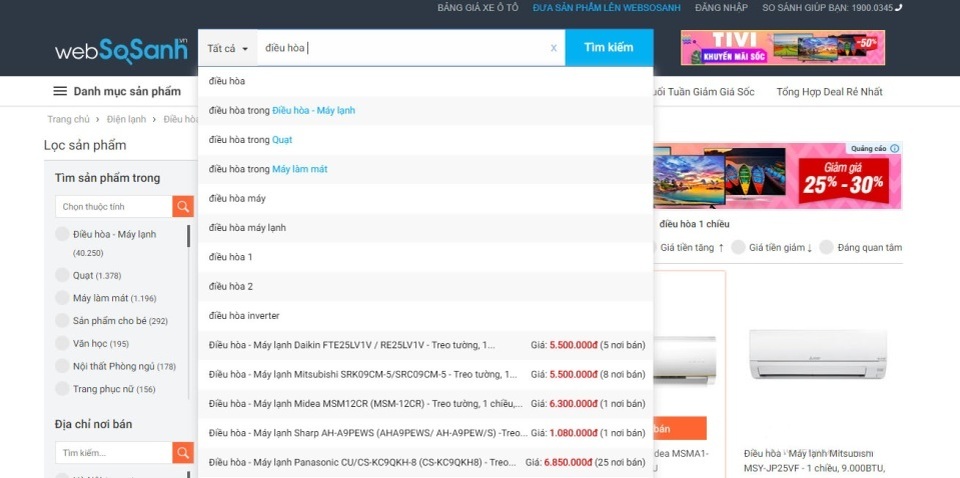This screenshot has height=478, width=960.
Task: Go to Trang chủ breadcrumb
Action: point(69,119)
